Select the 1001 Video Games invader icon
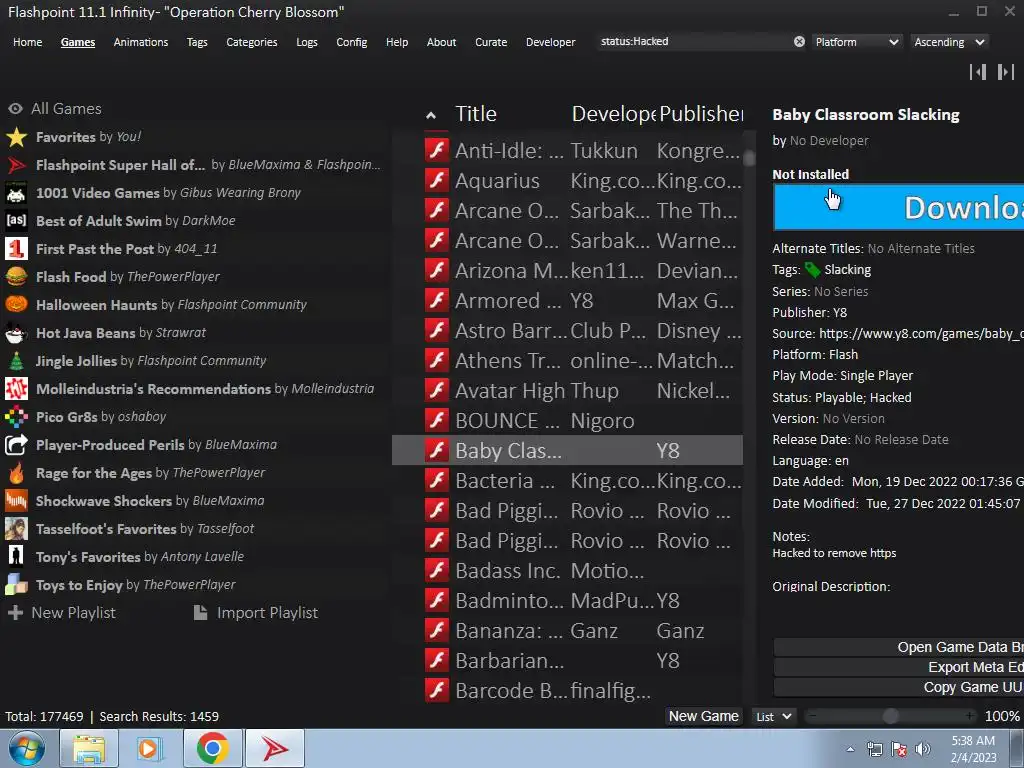Image resolution: width=1024 pixels, height=768 pixels. coord(16,193)
